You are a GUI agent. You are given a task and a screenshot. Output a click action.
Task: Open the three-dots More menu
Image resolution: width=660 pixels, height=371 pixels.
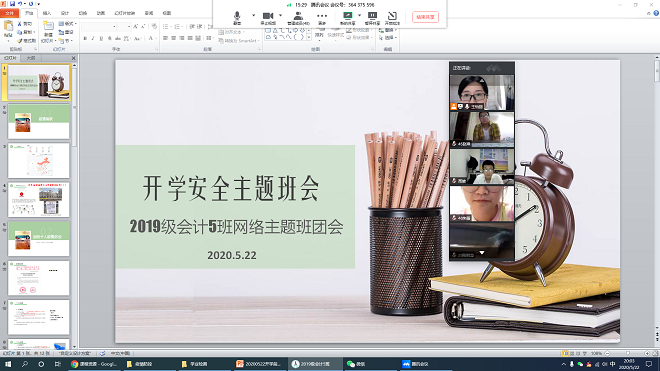click(x=322, y=18)
